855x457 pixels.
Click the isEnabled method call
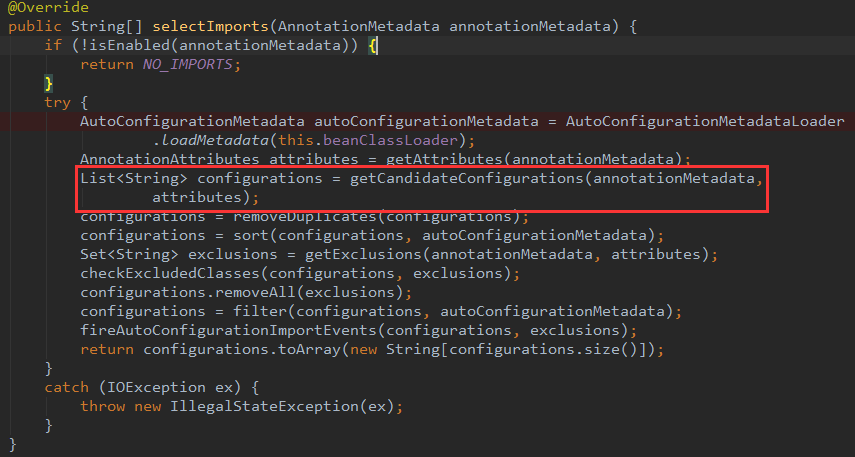(130, 45)
